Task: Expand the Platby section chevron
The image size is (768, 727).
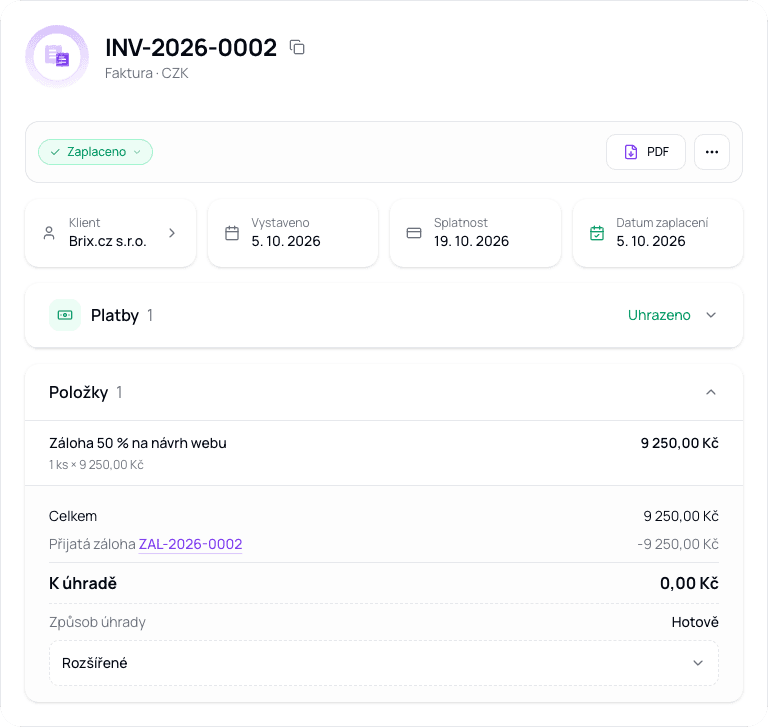Action: click(711, 315)
